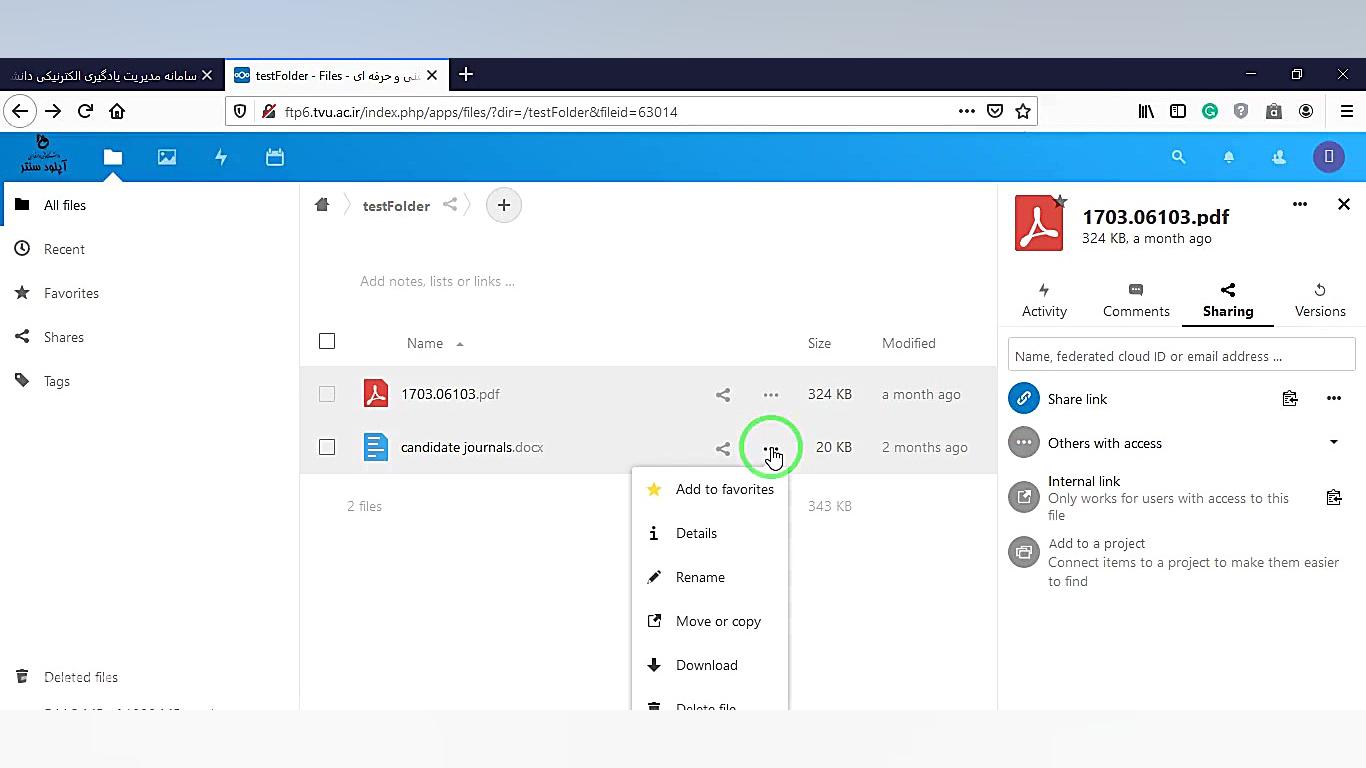Image resolution: width=1366 pixels, height=768 pixels.
Task: Choose Rename from the context menu
Action: (700, 577)
